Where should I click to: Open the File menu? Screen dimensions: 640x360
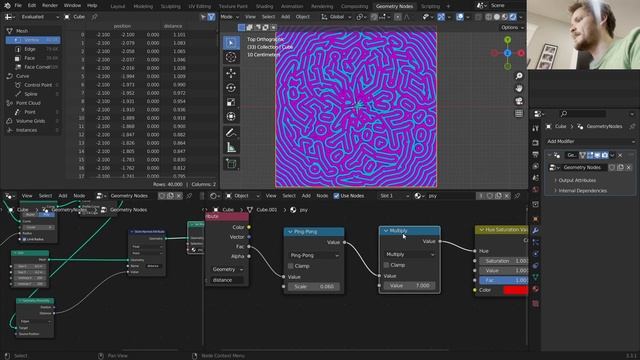[x=18, y=6]
